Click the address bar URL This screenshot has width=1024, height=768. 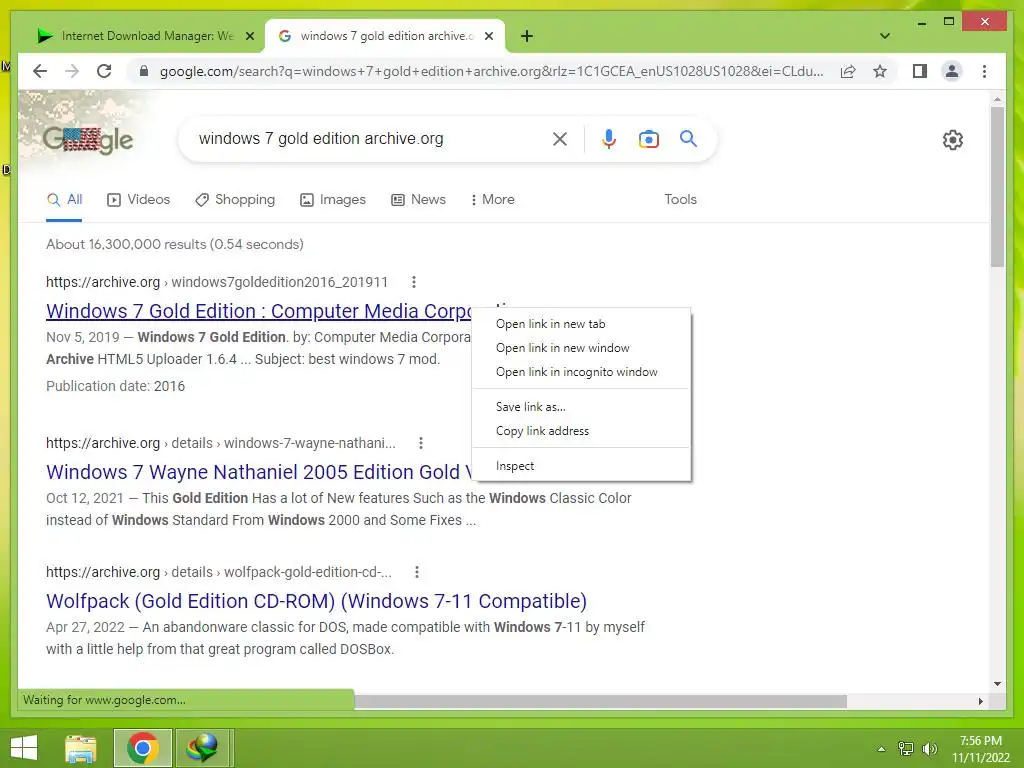pos(491,71)
